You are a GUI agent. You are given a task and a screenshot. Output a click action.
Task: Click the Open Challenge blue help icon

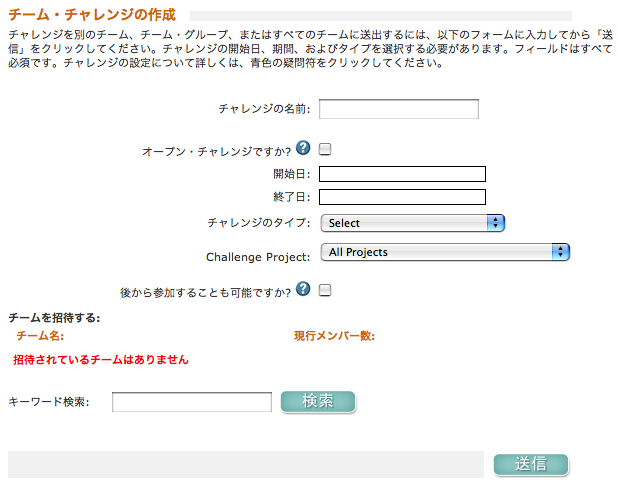coord(304,150)
